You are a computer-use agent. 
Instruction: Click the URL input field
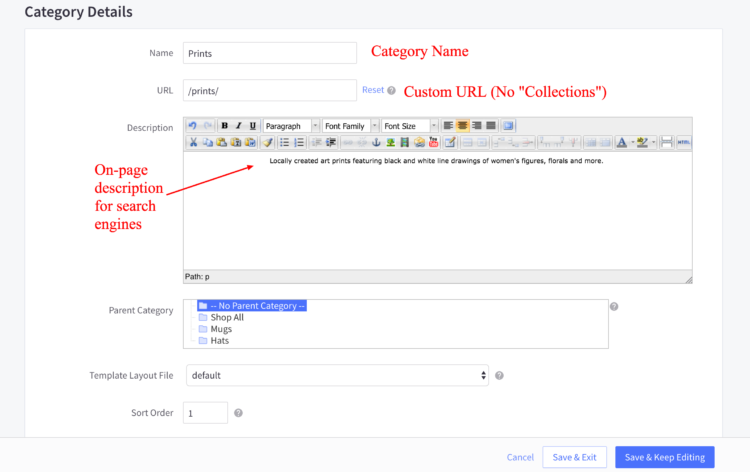click(x=270, y=90)
